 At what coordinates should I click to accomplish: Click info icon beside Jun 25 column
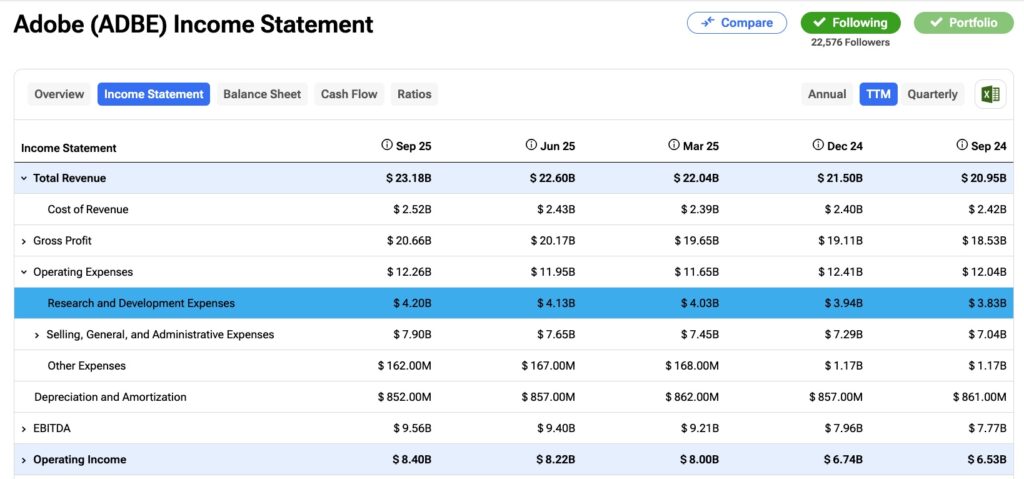pos(530,145)
